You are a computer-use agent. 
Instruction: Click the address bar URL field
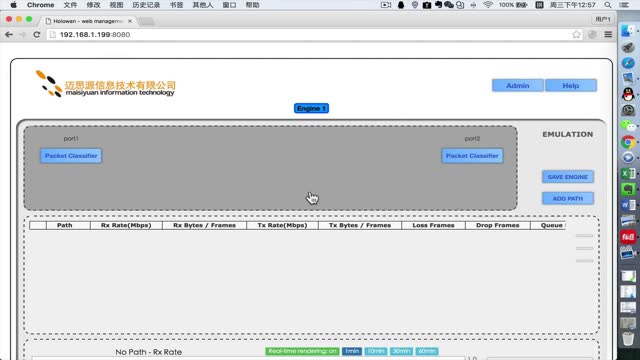click(x=310, y=35)
